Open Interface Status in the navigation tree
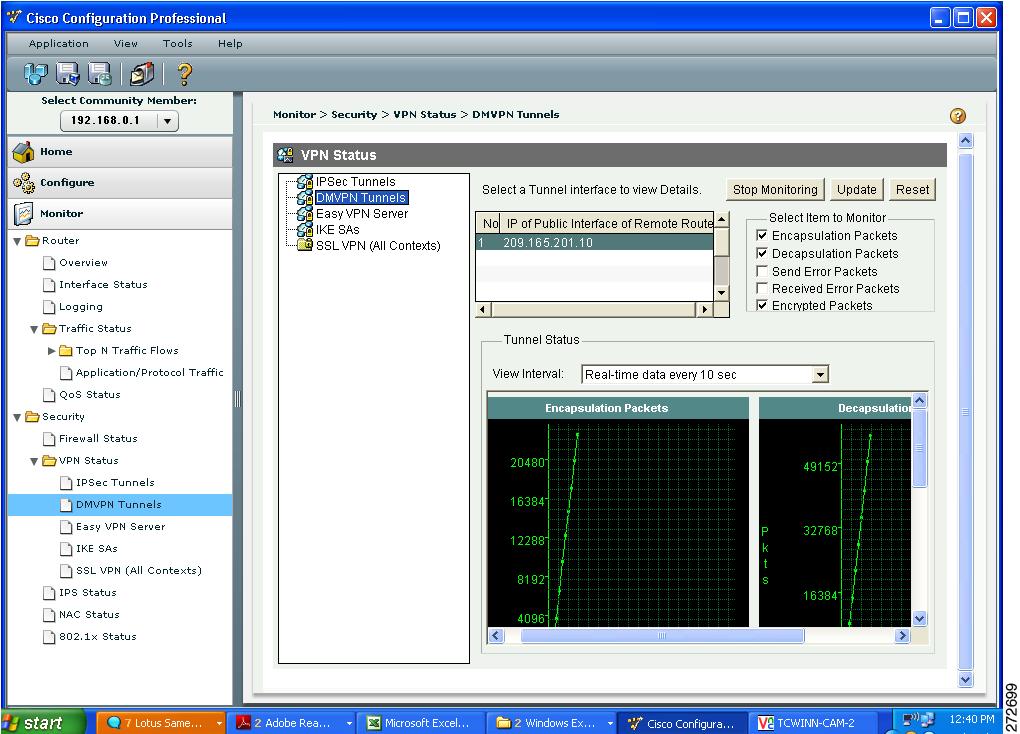 (103, 285)
